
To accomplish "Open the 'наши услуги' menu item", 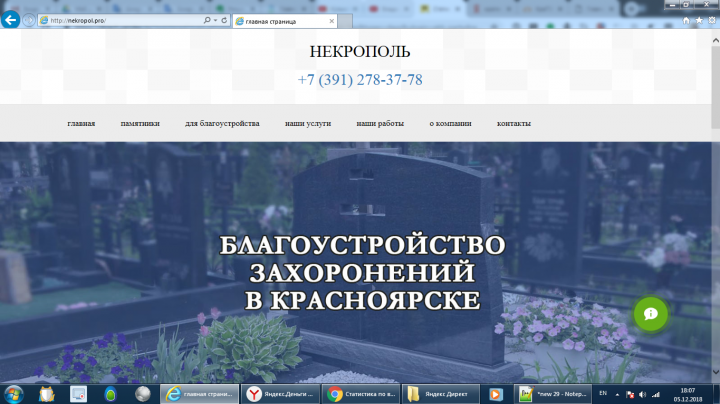I will tap(308, 123).
